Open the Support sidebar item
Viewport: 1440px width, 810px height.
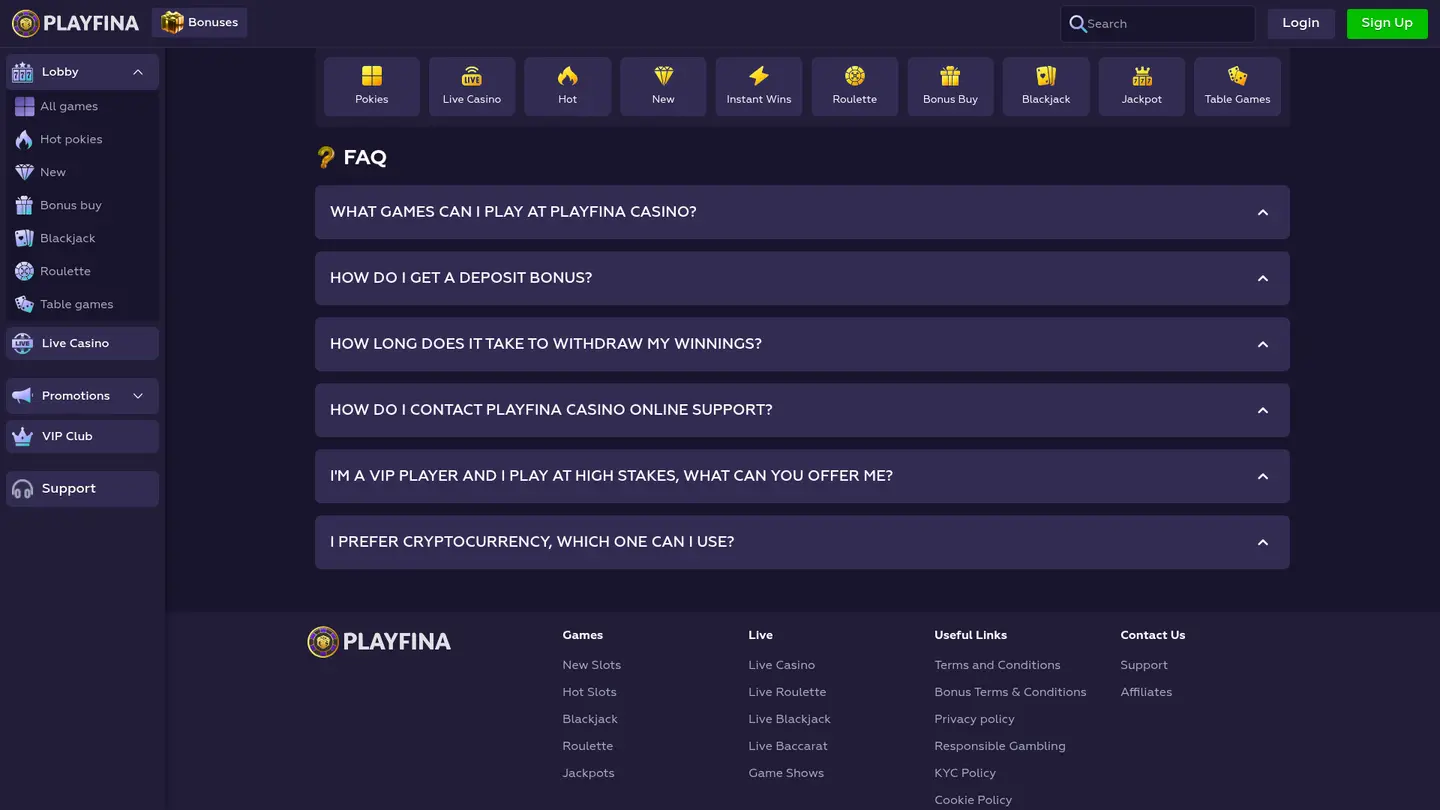click(x=82, y=489)
